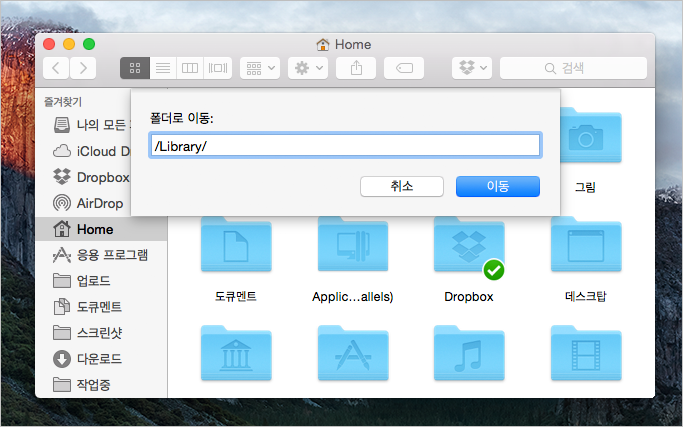Switch to Cover Flow view
The width and height of the screenshot is (683, 427).
click(x=217, y=68)
